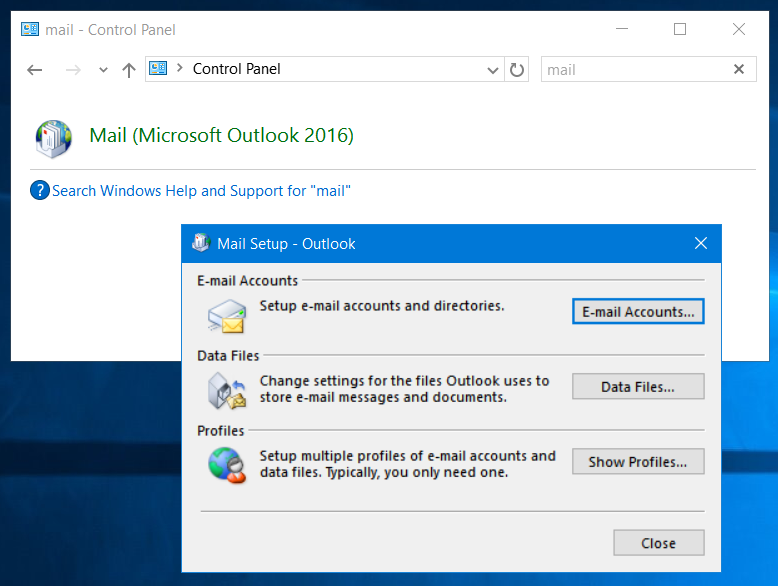Click the blue help question mark icon
The image size is (778, 586).
coord(40,190)
